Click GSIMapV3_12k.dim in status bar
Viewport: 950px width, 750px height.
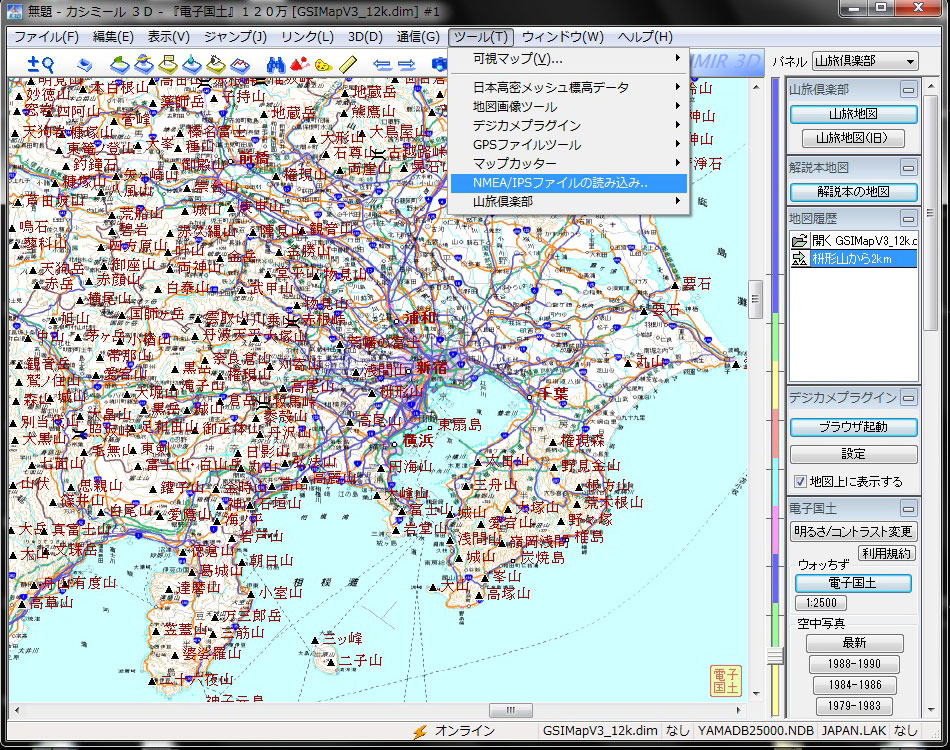(x=600, y=731)
